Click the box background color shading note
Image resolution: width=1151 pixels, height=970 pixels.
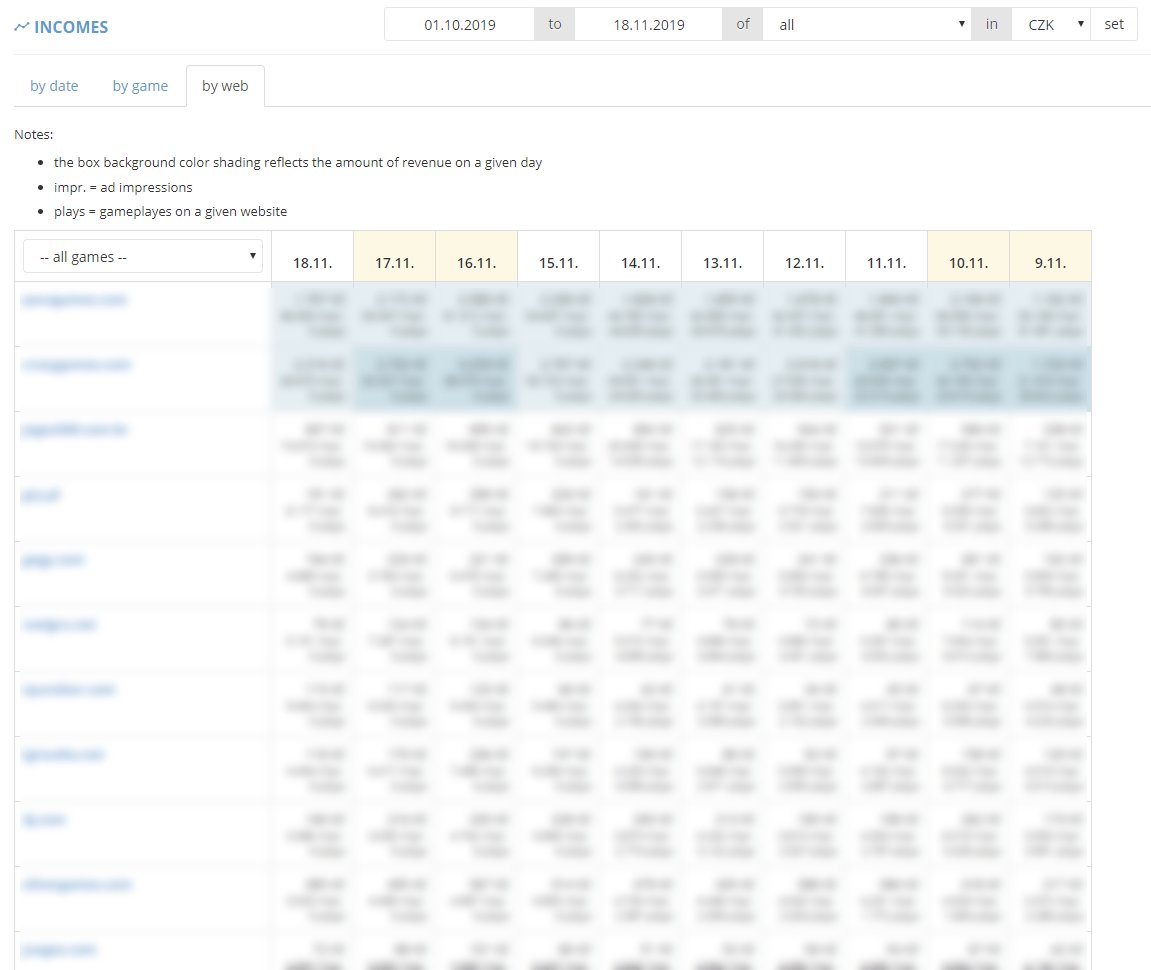298,162
